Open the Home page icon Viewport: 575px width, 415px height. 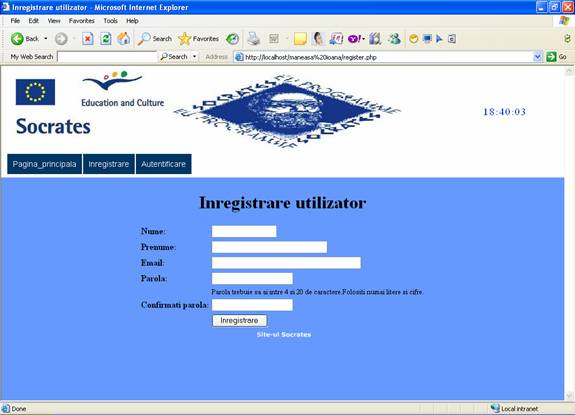124,38
